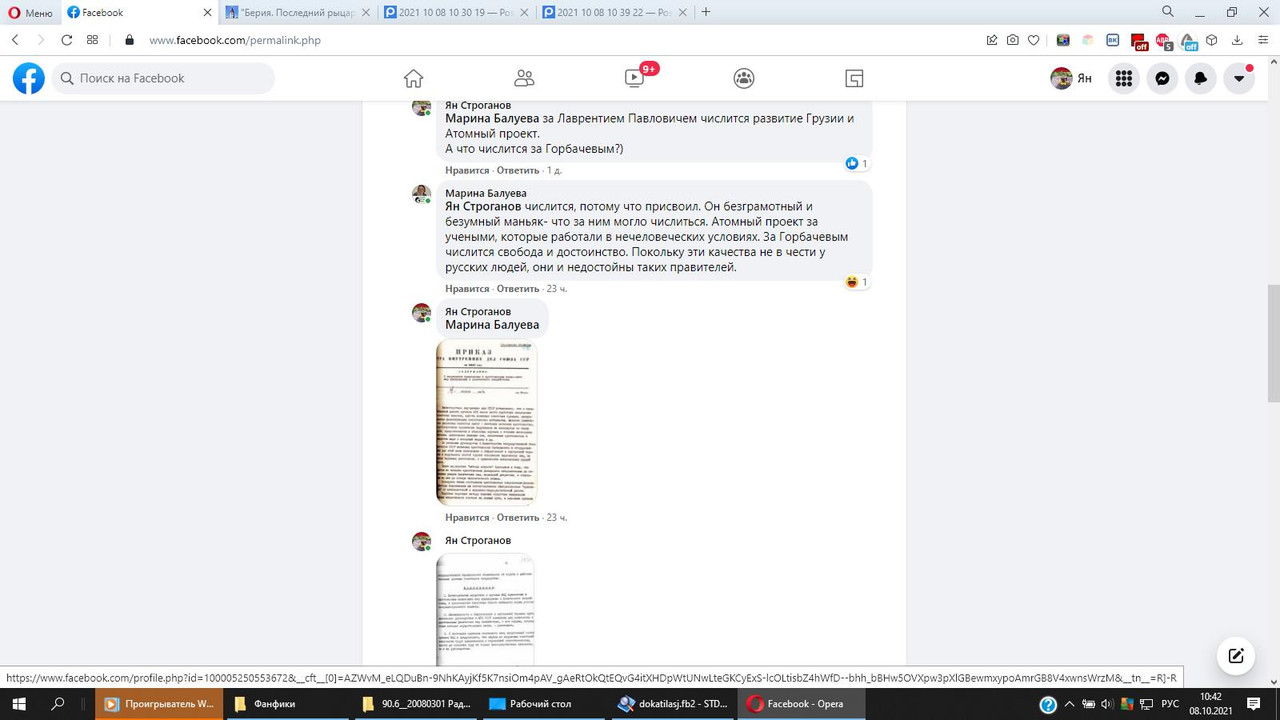Add page to bookmarks with heart icon
Image resolution: width=1280 pixels, height=720 pixels.
click(1034, 40)
